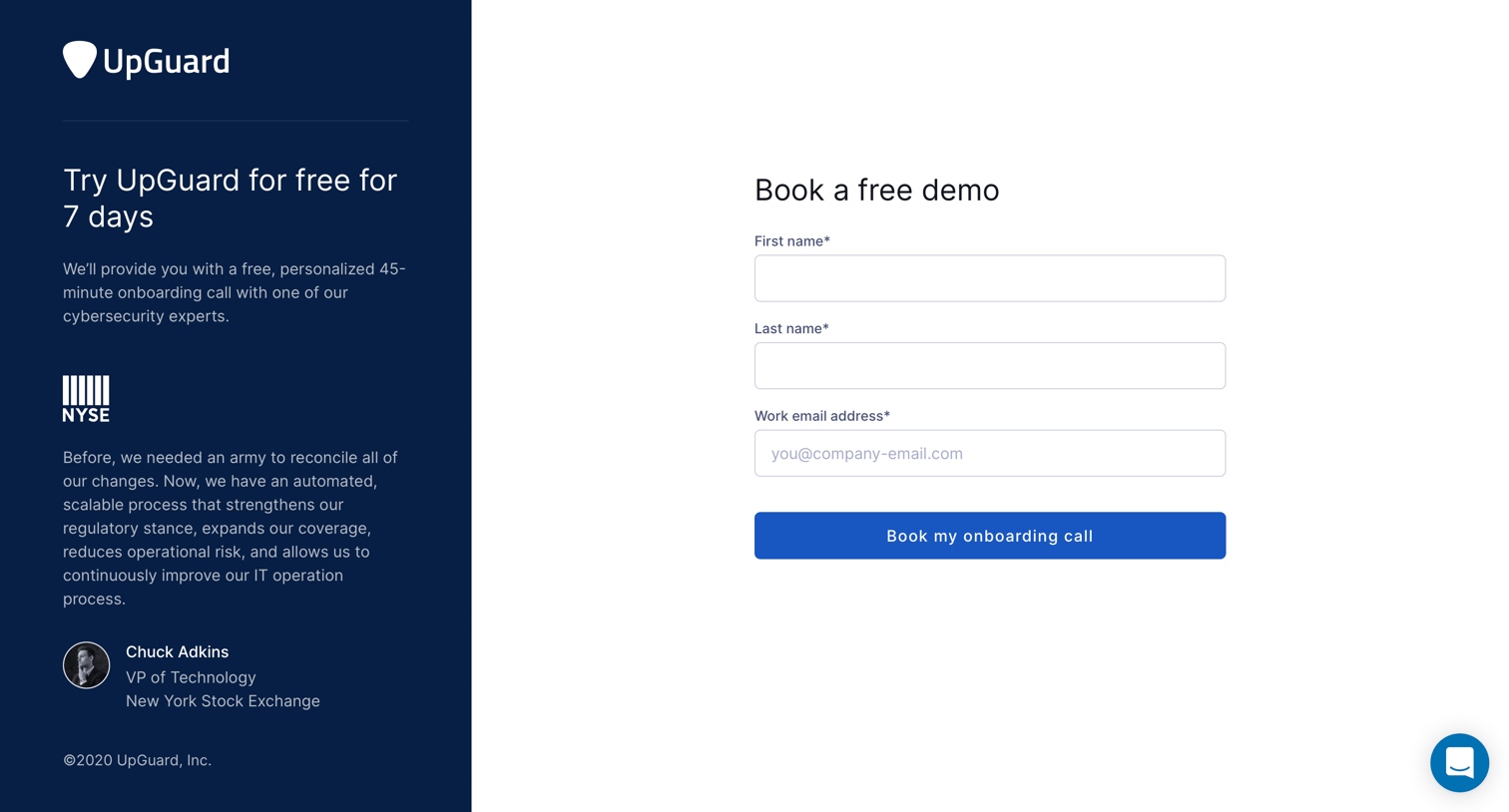Click the name 'Chuck Adkins'
Image resolution: width=1509 pixels, height=812 pixels.
click(177, 651)
